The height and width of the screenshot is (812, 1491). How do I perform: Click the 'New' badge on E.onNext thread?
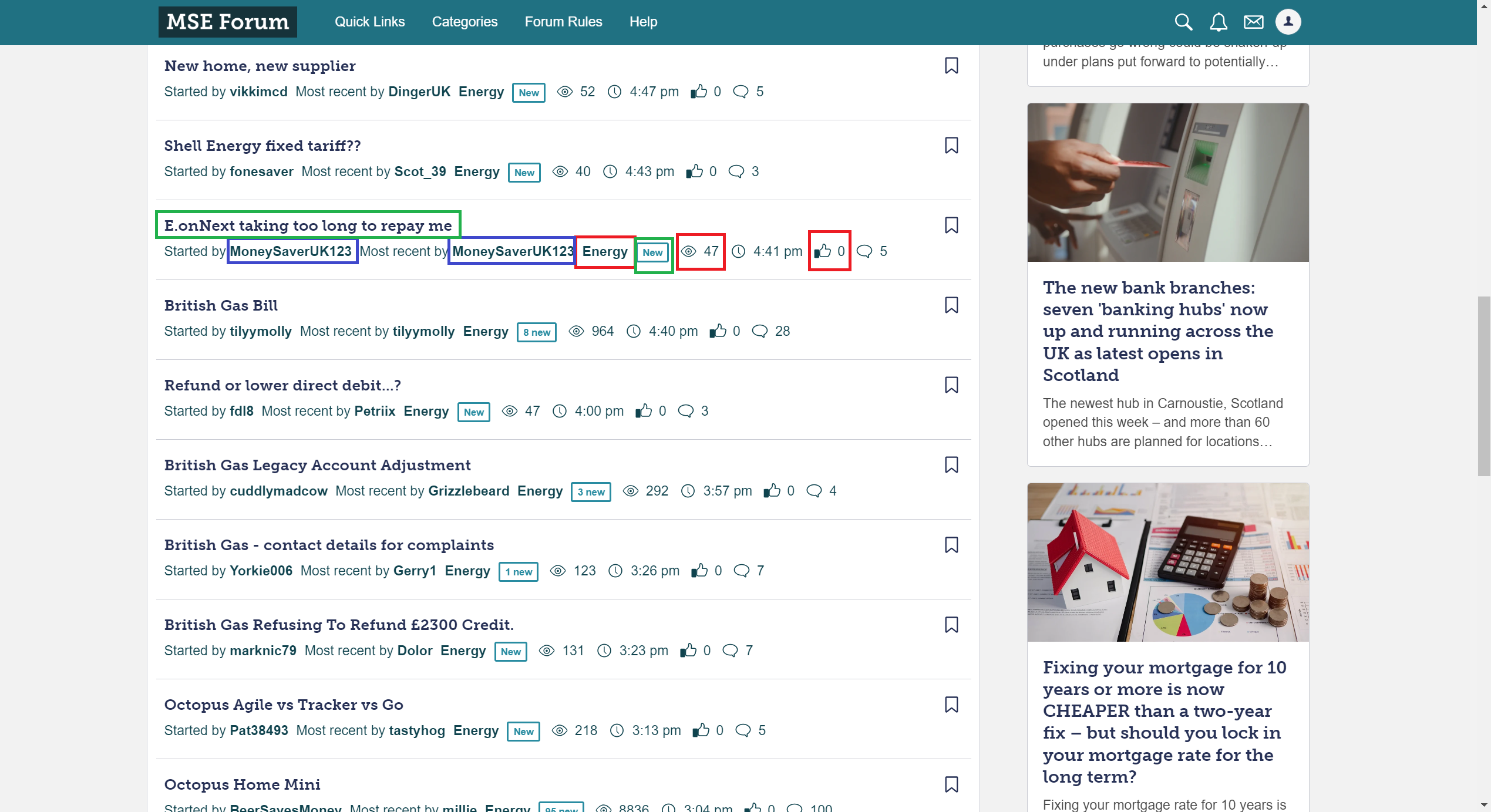(652, 252)
